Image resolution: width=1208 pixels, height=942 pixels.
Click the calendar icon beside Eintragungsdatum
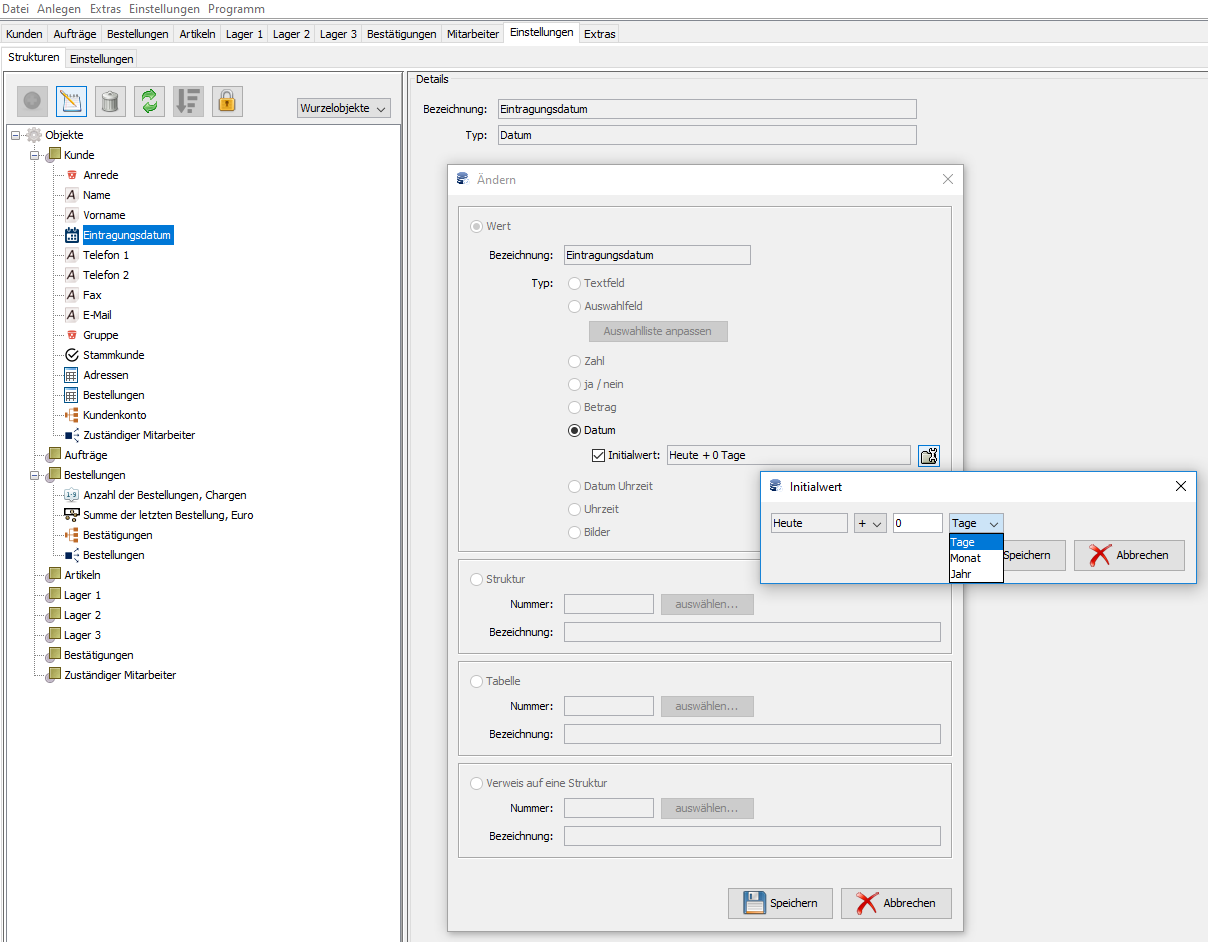point(72,235)
